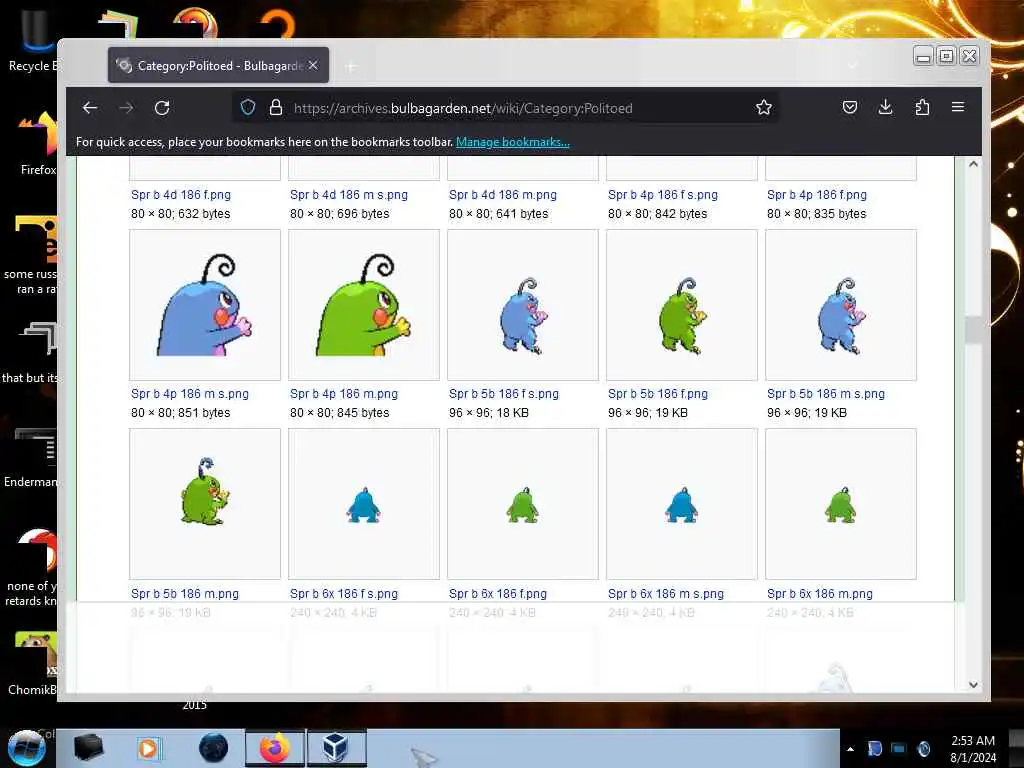Open link Spr b 4p 186 f.png
The image size is (1024, 768).
point(817,195)
